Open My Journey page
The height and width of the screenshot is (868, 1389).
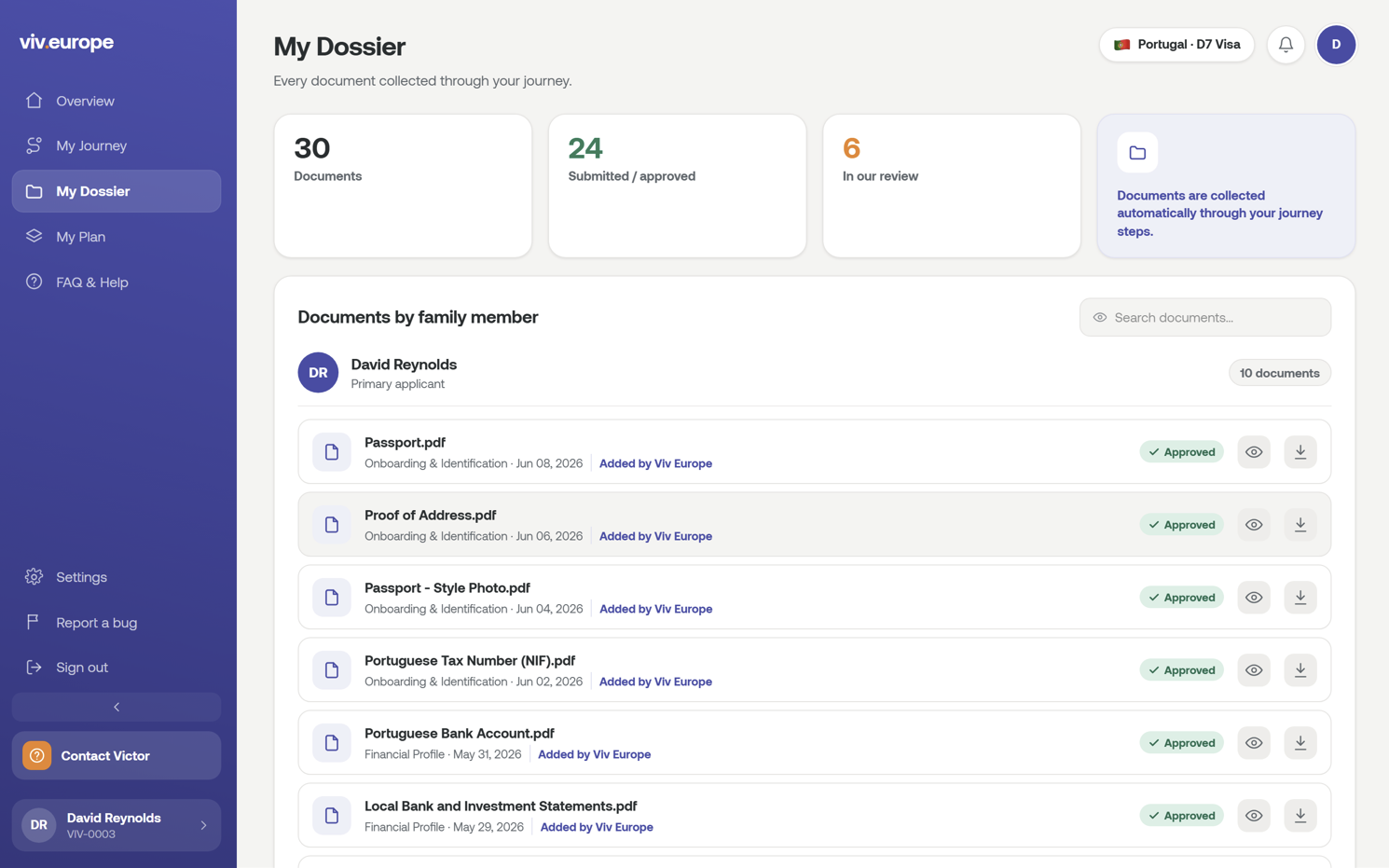click(117, 145)
